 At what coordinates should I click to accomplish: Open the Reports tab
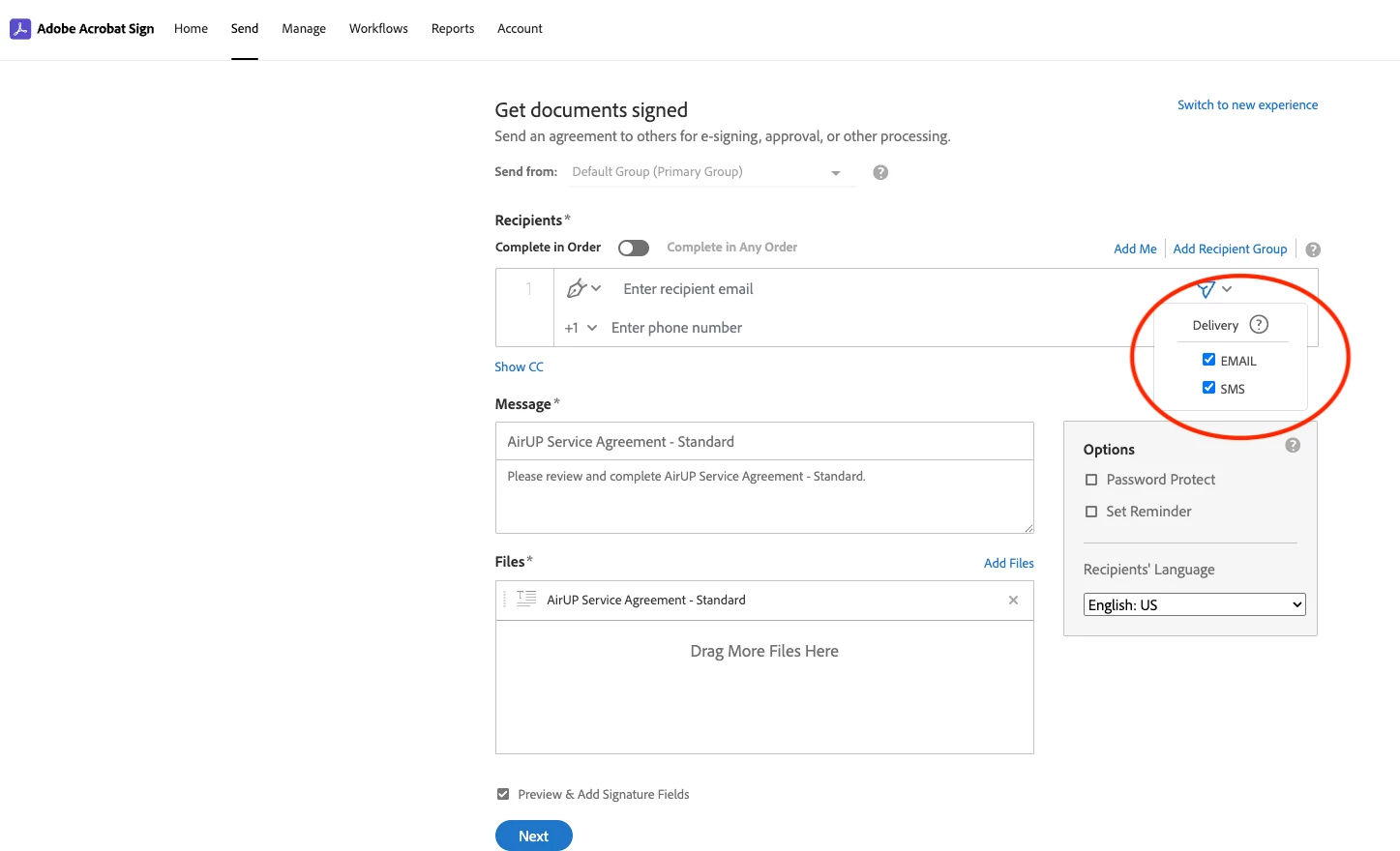point(453,29)
